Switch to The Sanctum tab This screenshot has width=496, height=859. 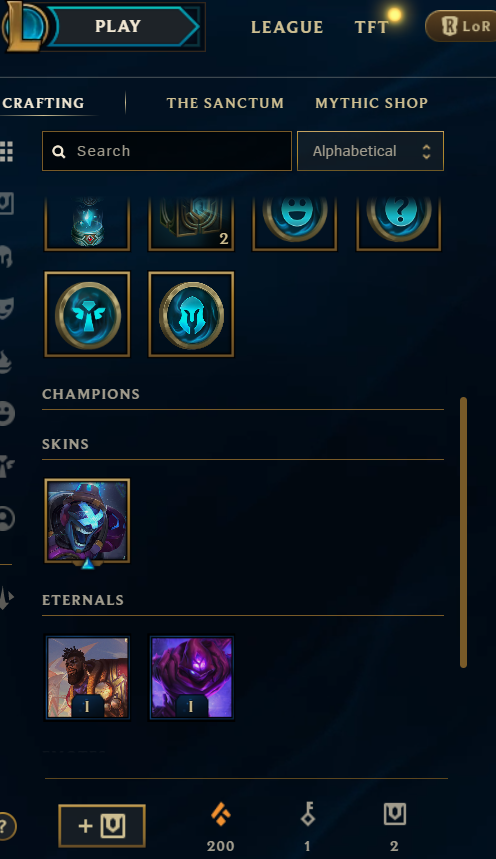point(225,103)
